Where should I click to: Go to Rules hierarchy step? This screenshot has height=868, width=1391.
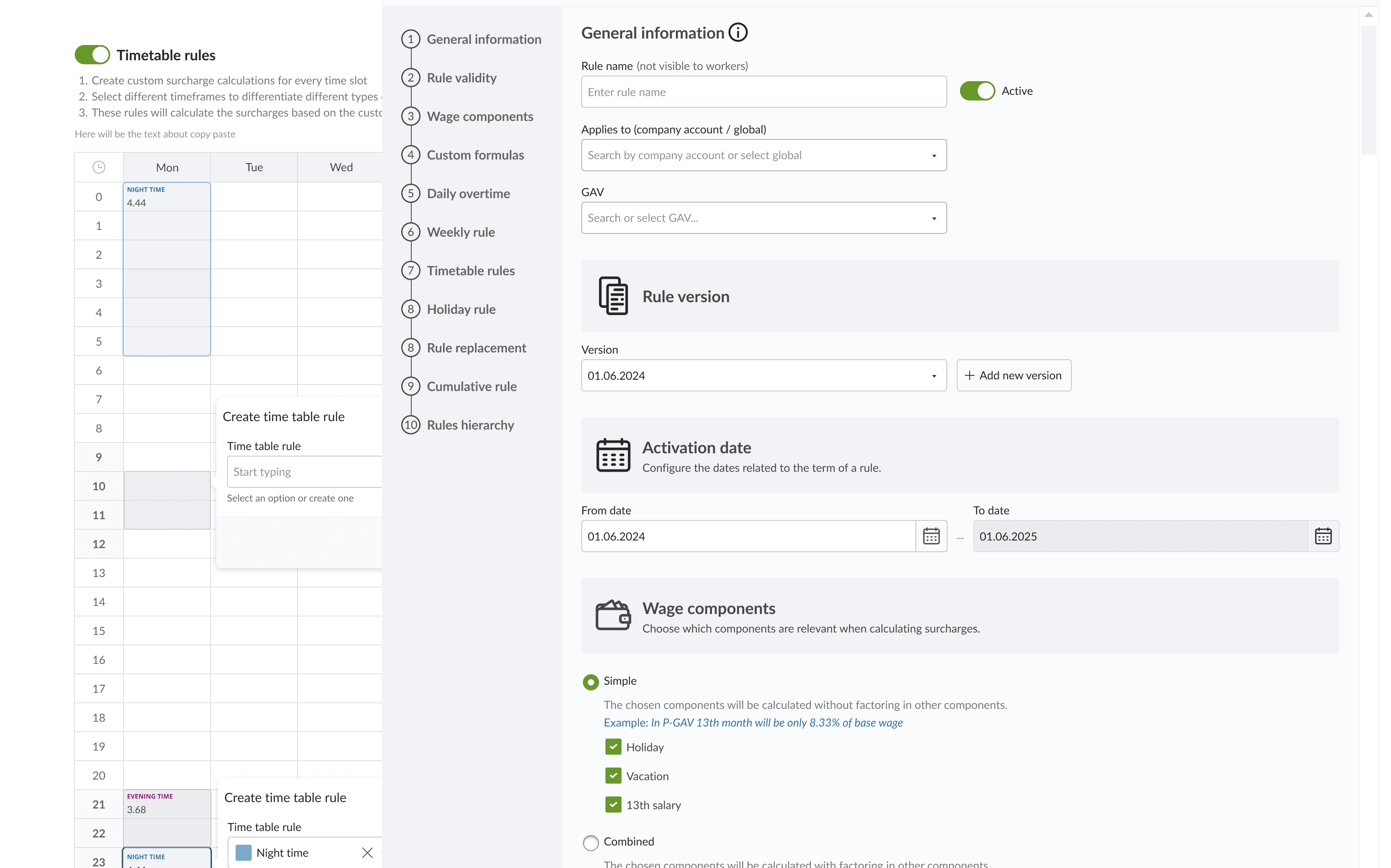470,425
